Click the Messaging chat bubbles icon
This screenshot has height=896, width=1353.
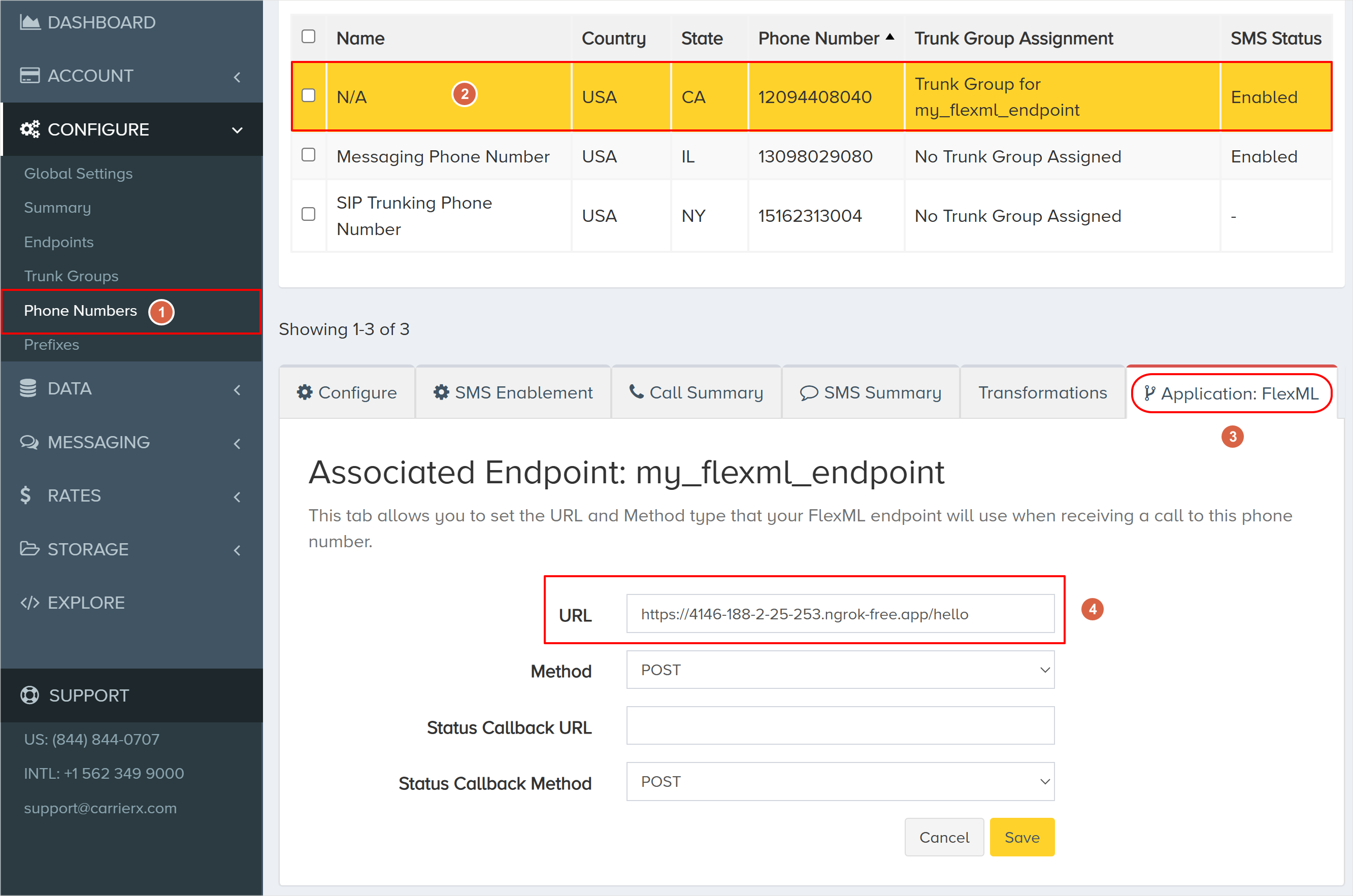pos(29,442)
